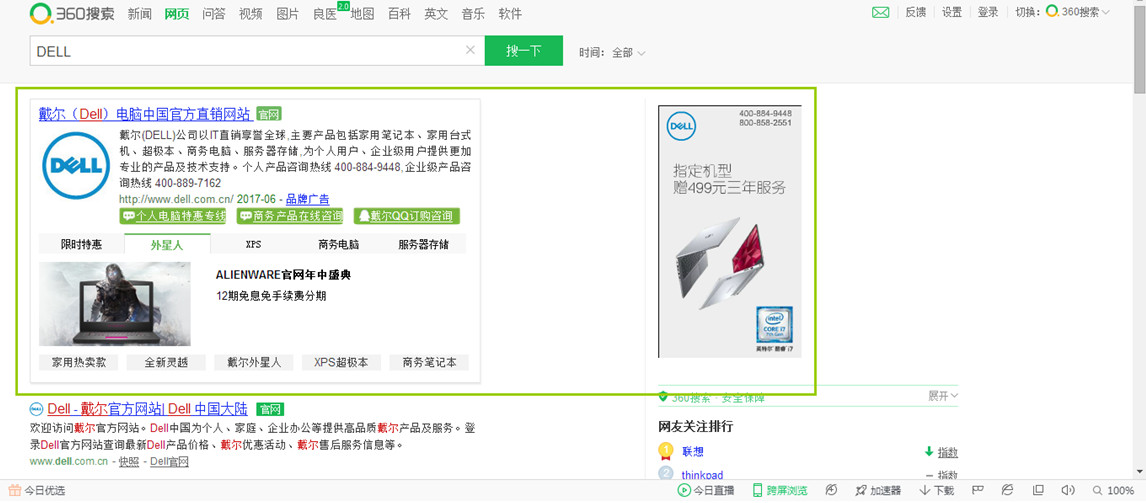Click the 戴尔外星人 button
This screenshot has width=1146, height=503.
tap(254, 363)
